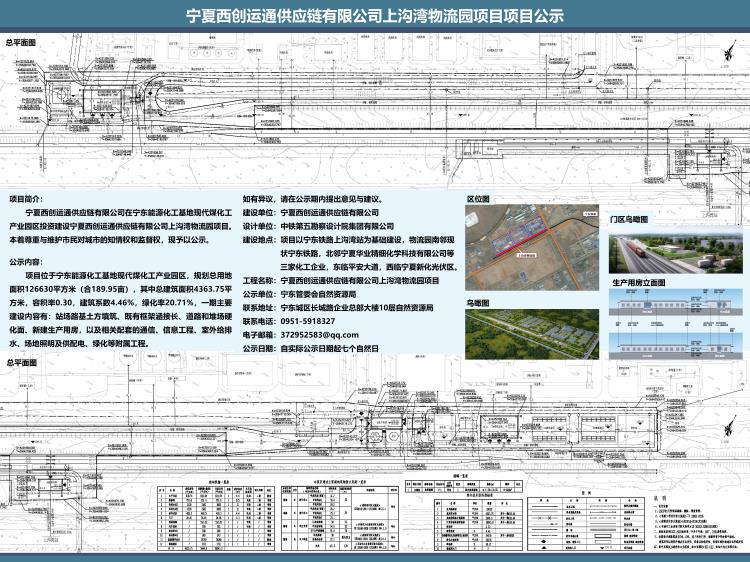Click the north arrow compass on the lower site plan
This screenshot has width=750, height=562.
pyautogui.click(x=729, y=425)
